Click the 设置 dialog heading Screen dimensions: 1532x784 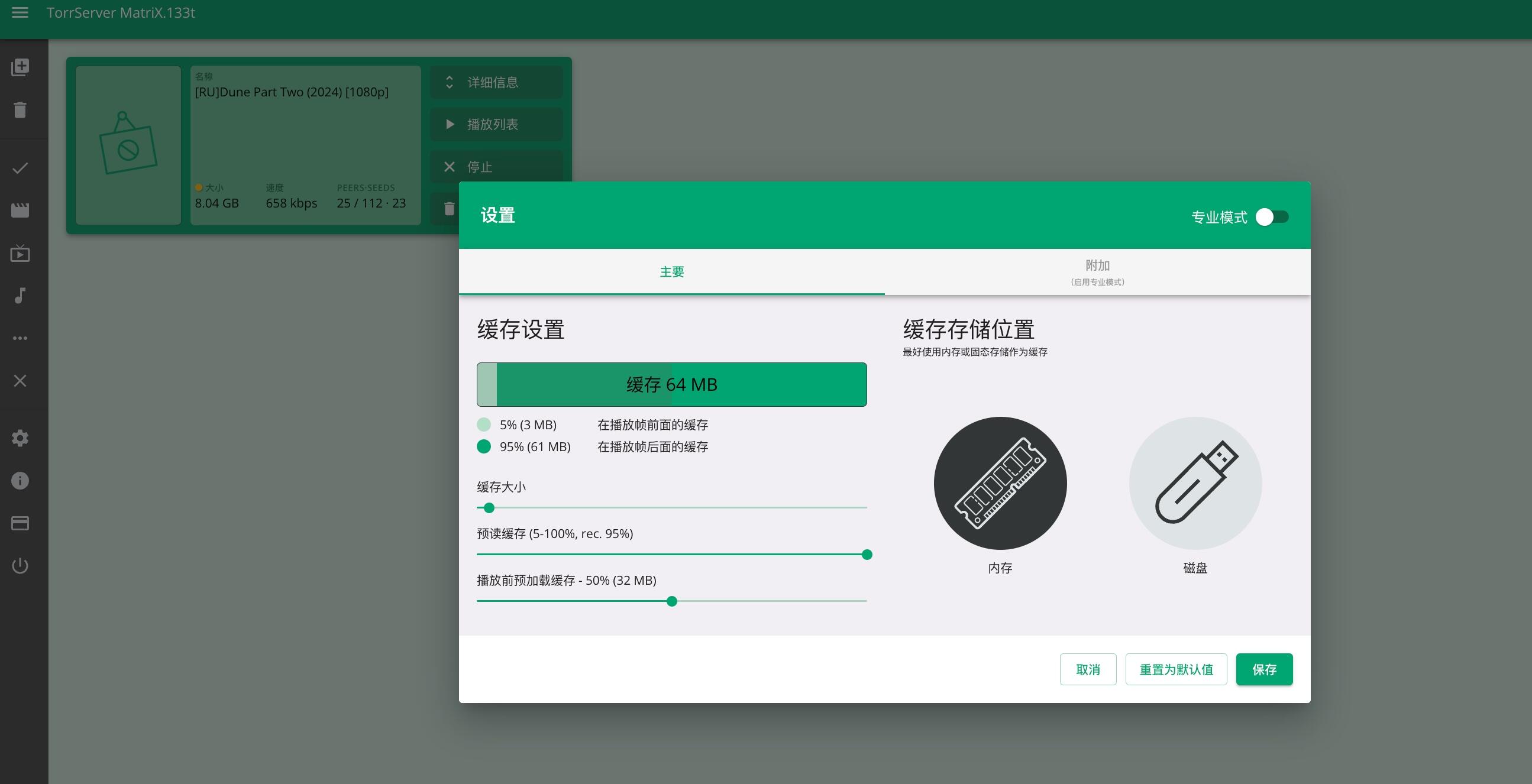click(x=498, y=215)
